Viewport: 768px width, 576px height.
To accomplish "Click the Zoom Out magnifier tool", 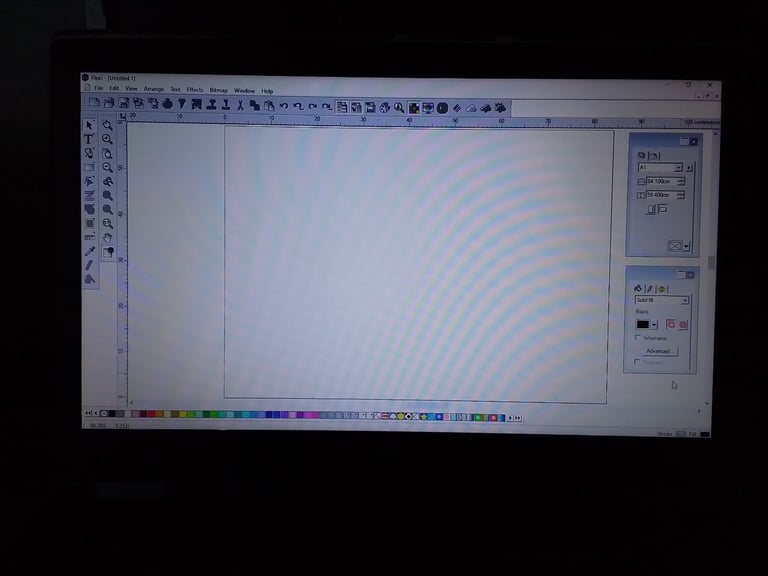I will coord(107,168).
